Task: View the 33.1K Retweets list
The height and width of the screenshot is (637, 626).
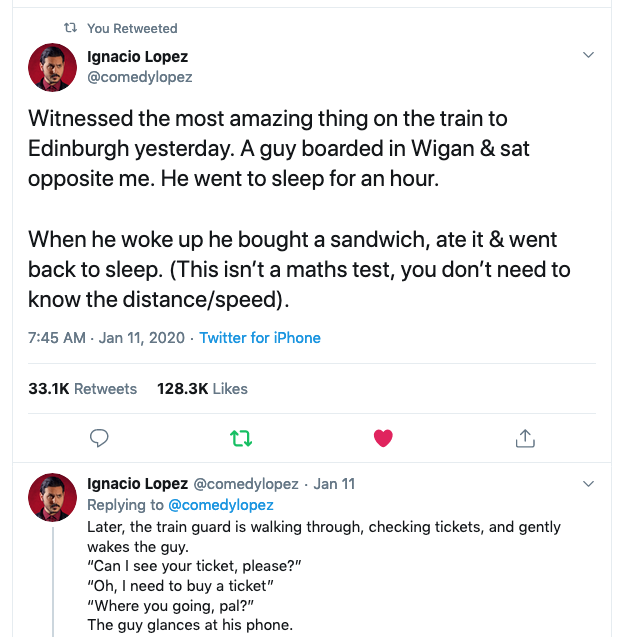Action: [x=83, y=388]
